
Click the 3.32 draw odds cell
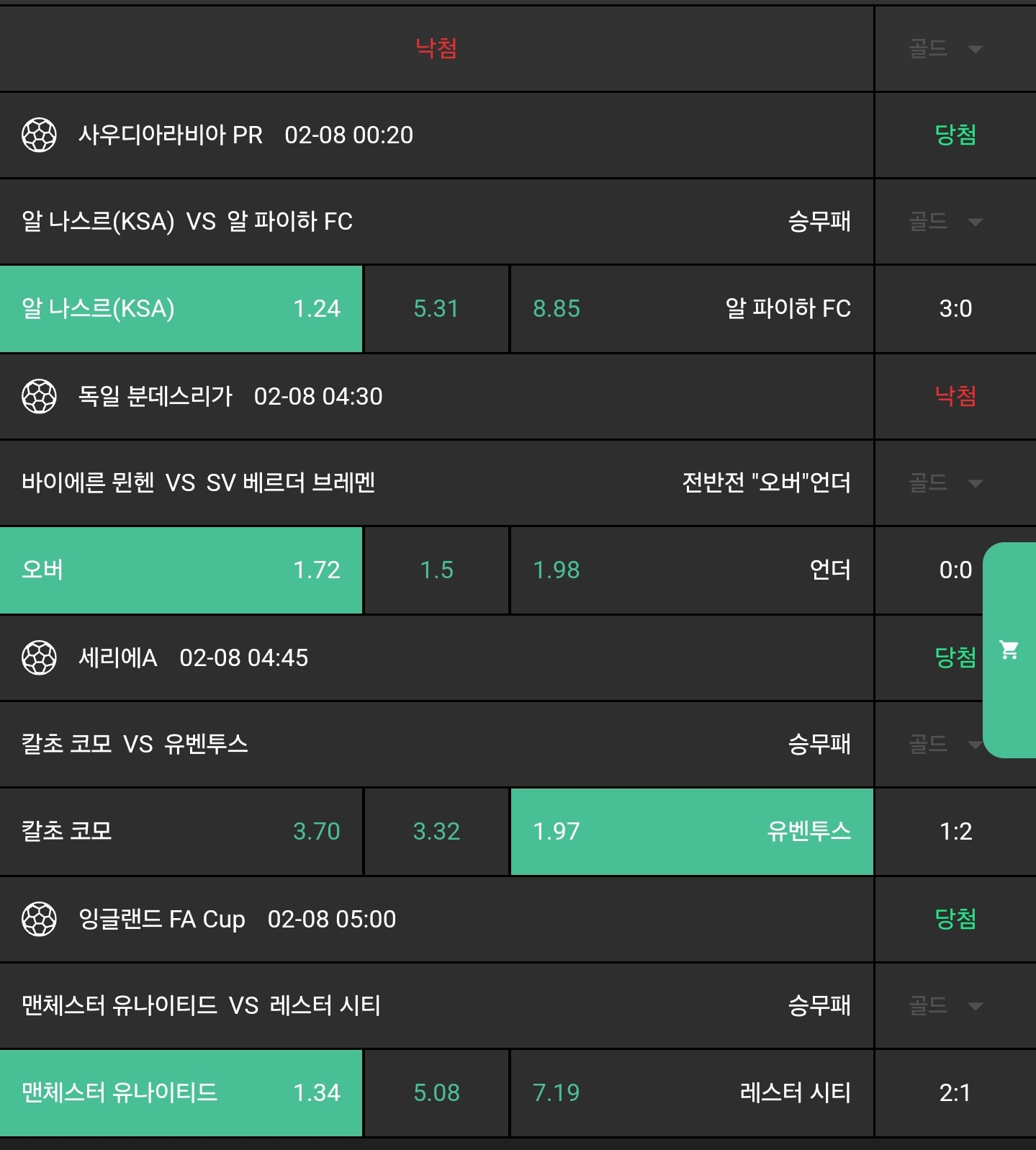coord(436,832)
